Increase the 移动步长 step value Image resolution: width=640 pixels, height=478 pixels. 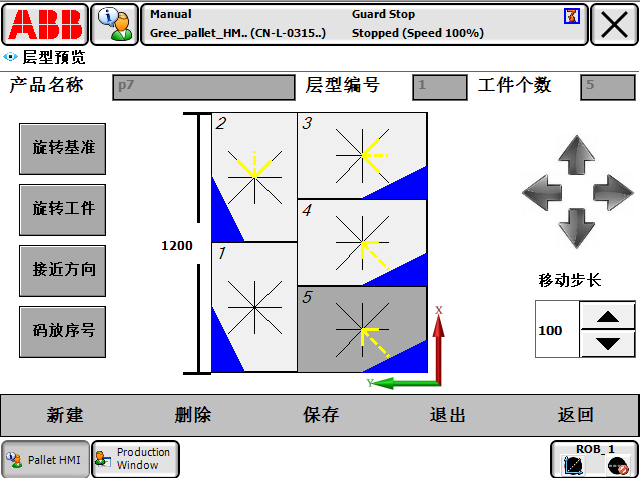click(x=608, y=315)
